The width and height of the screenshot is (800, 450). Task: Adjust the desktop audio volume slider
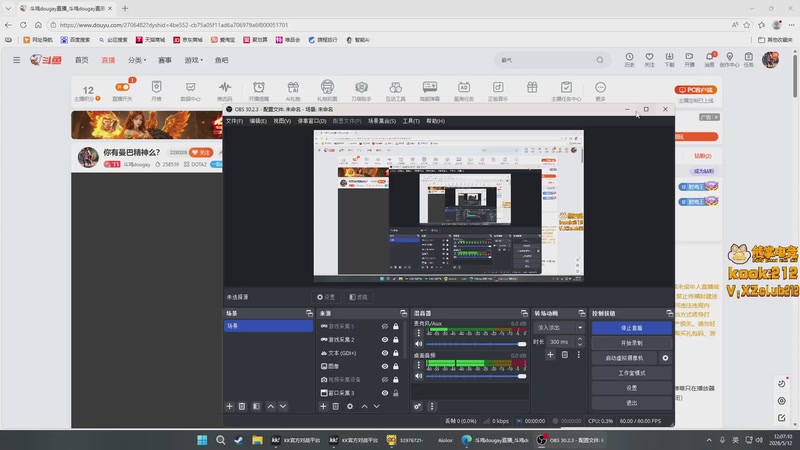(x=476, y=376)
